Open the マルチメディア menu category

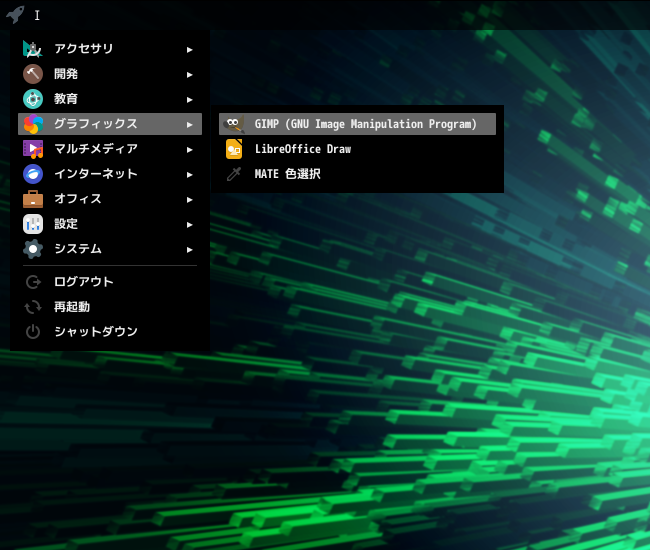coord(110,149)
